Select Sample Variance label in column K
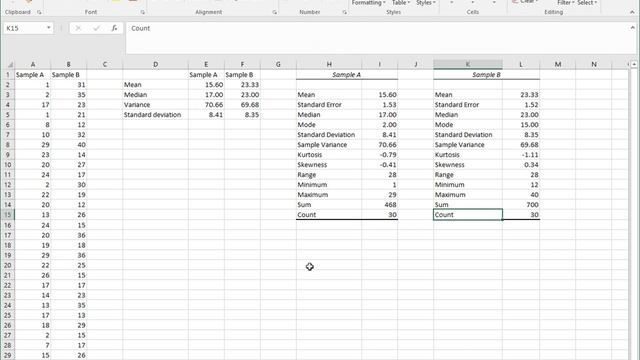 tap(468, 144)
